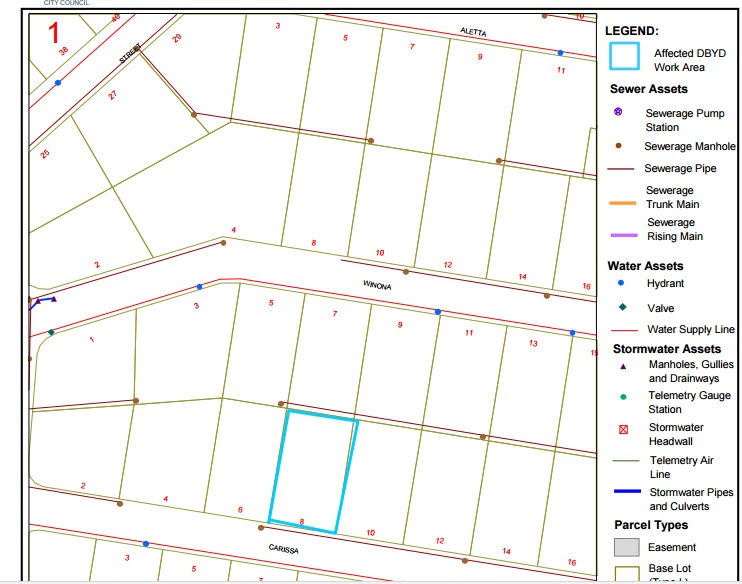This screenshot has height=584, width=742.
Task: Click the green Telemetry Gauge Station legend dot
Action: click(x=623, y=397)
